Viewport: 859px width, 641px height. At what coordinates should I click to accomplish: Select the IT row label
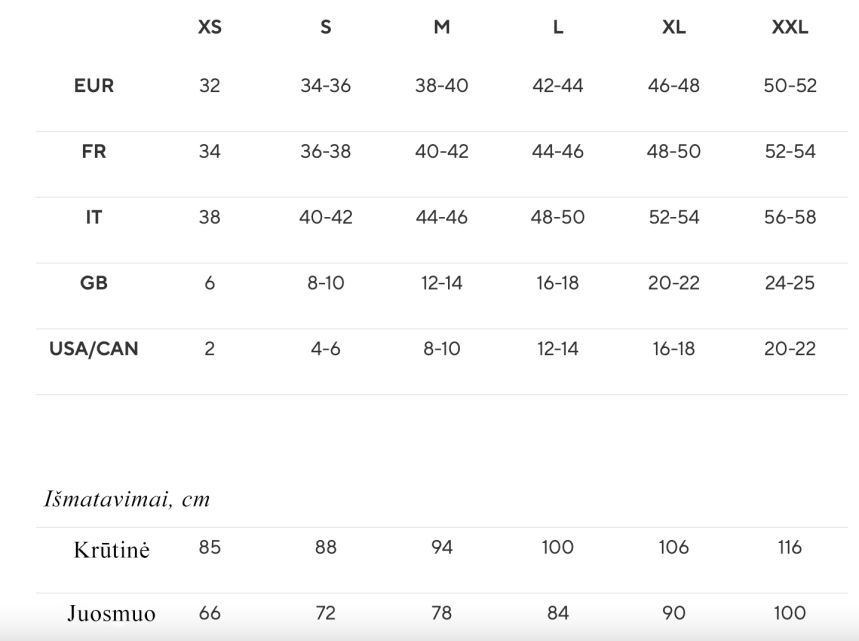point(94,217)
